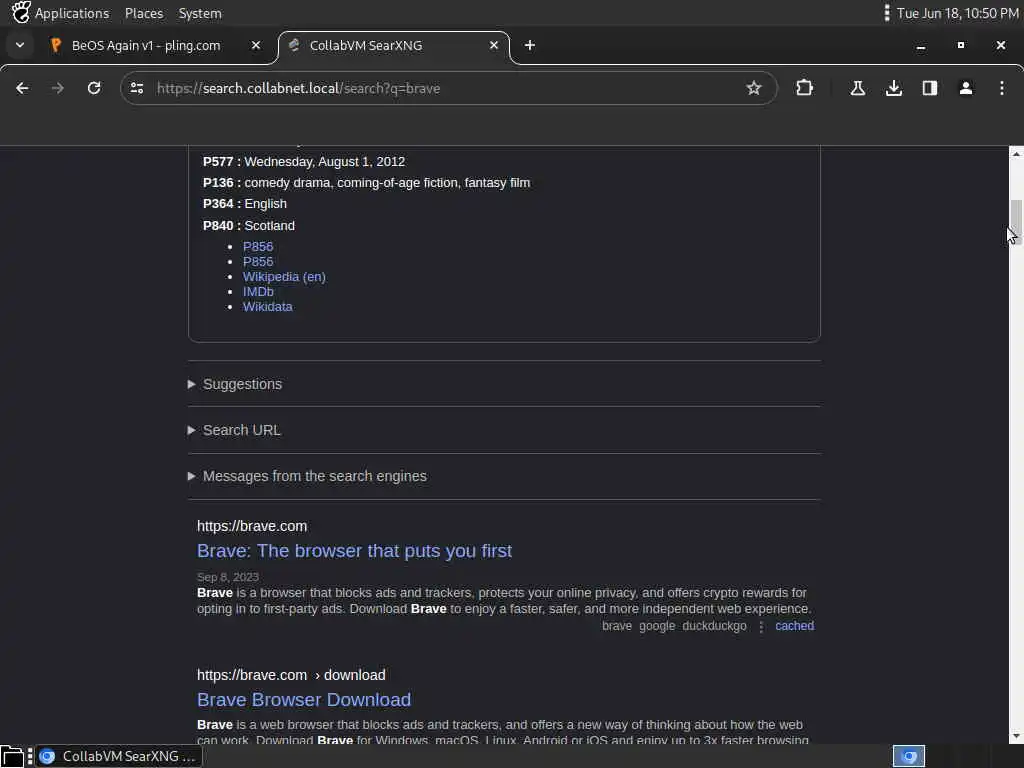Open the System menu
This screenshot has width=1024, height=768.
200,13
